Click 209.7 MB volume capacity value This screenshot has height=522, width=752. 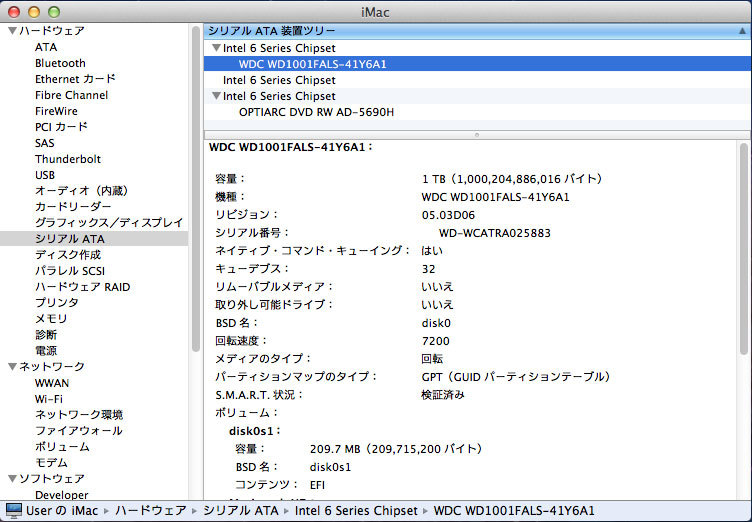396,449
